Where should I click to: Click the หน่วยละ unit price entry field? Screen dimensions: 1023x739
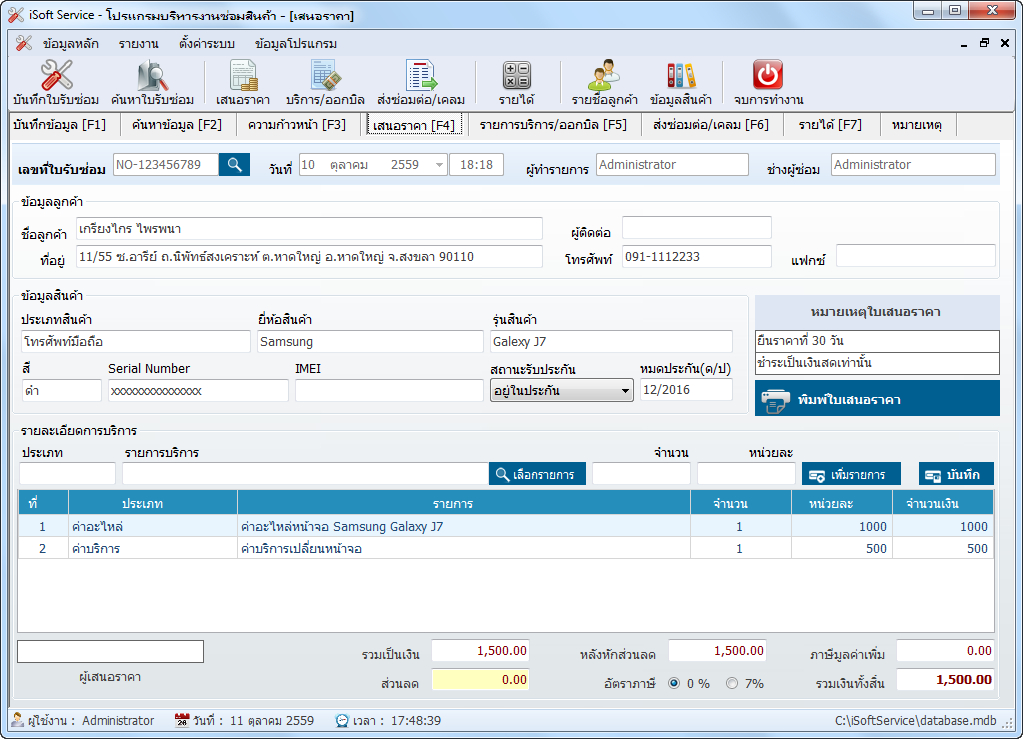point(746,474)
